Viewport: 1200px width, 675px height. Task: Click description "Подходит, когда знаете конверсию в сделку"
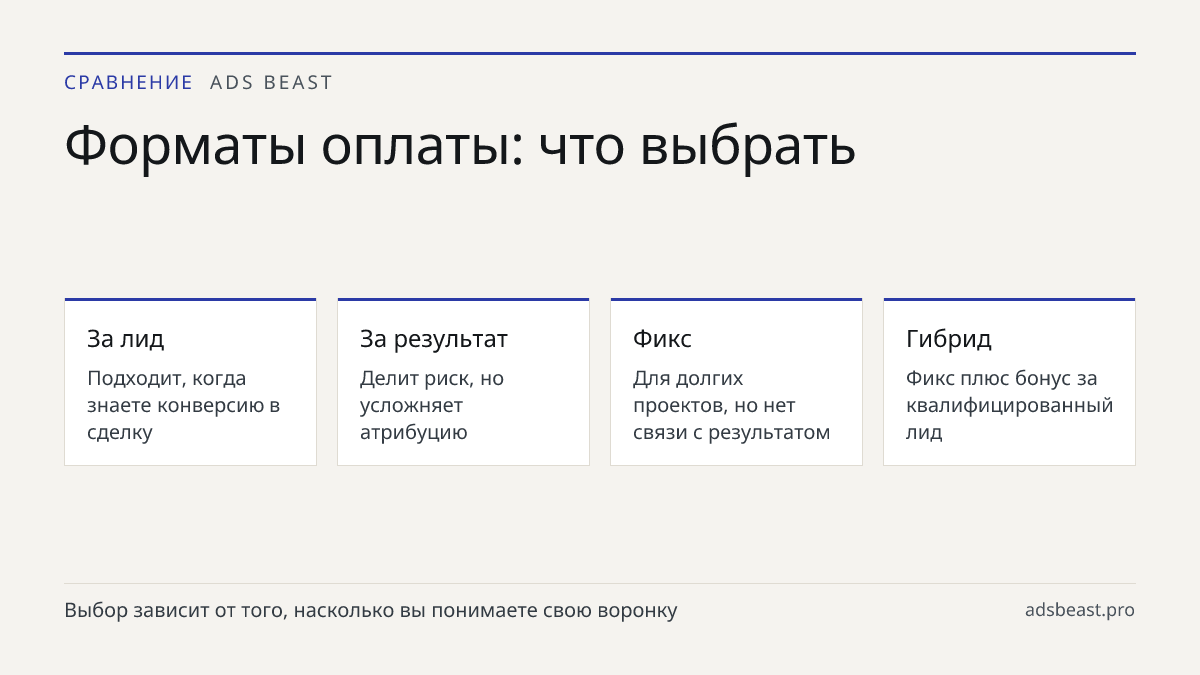[184, 405]
